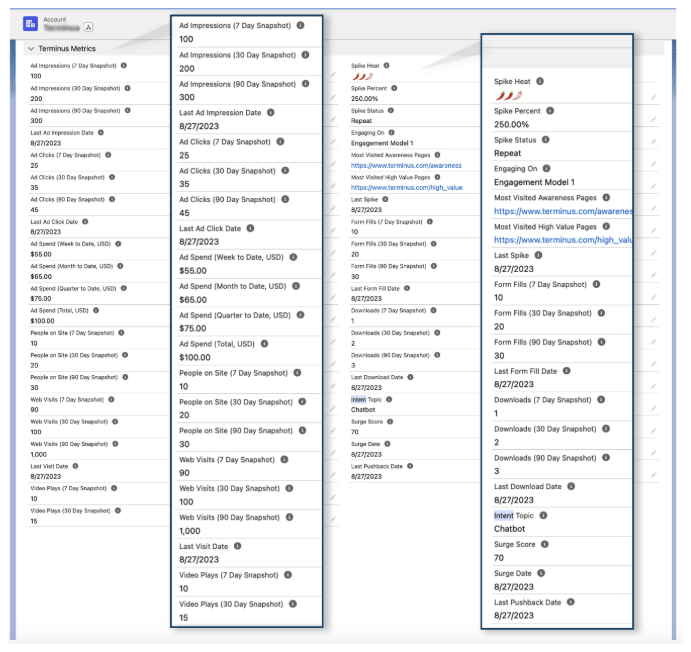This screenshot has height=652, width=691.
Task: Click small 'Repeat' Spike Status value
Action: pyautogui.click(x=361, y=121)
